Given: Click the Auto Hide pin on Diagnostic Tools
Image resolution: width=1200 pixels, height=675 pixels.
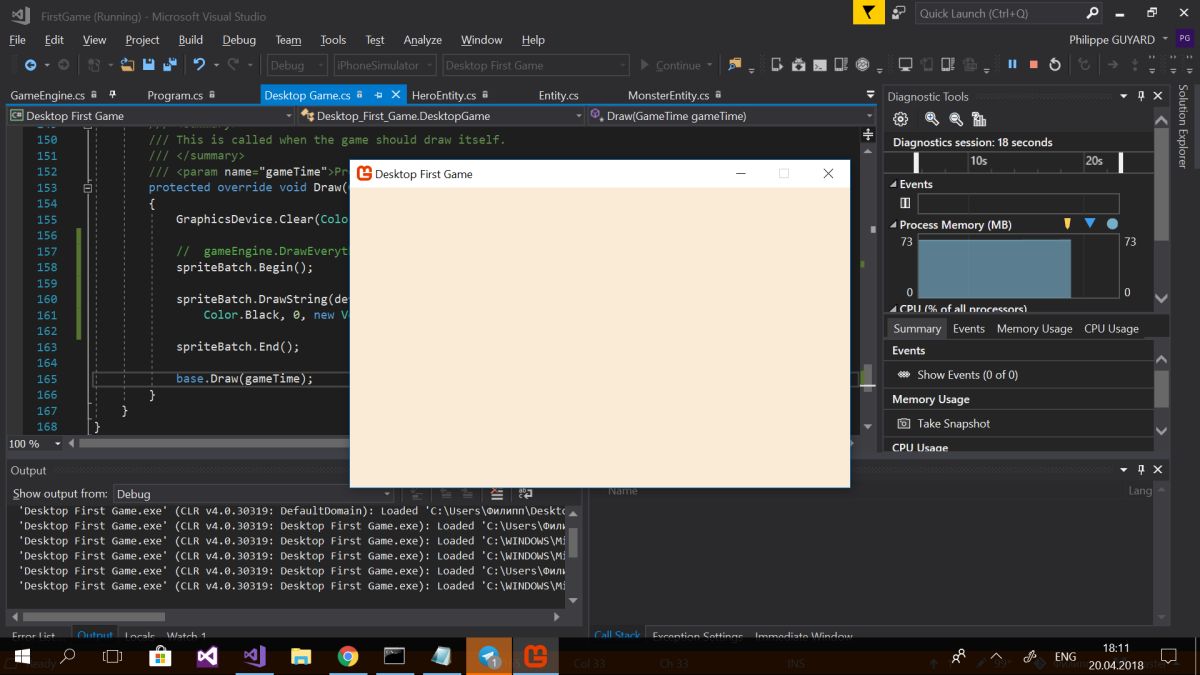Looking at the screenshot, I should click(1140, 96).
